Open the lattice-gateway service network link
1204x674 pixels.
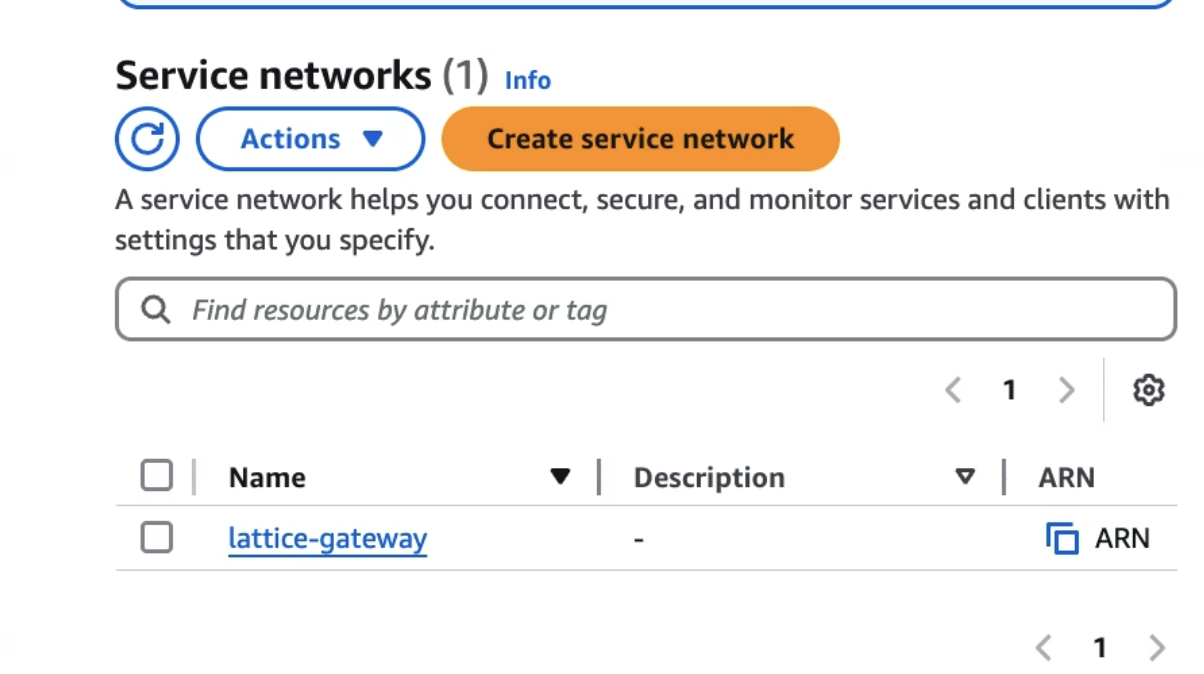(328, 539)
